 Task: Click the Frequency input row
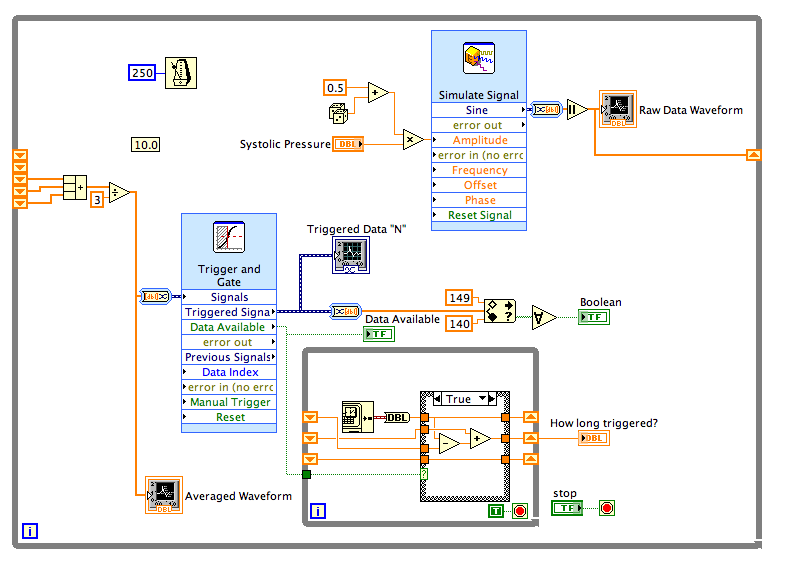[479, 170]
